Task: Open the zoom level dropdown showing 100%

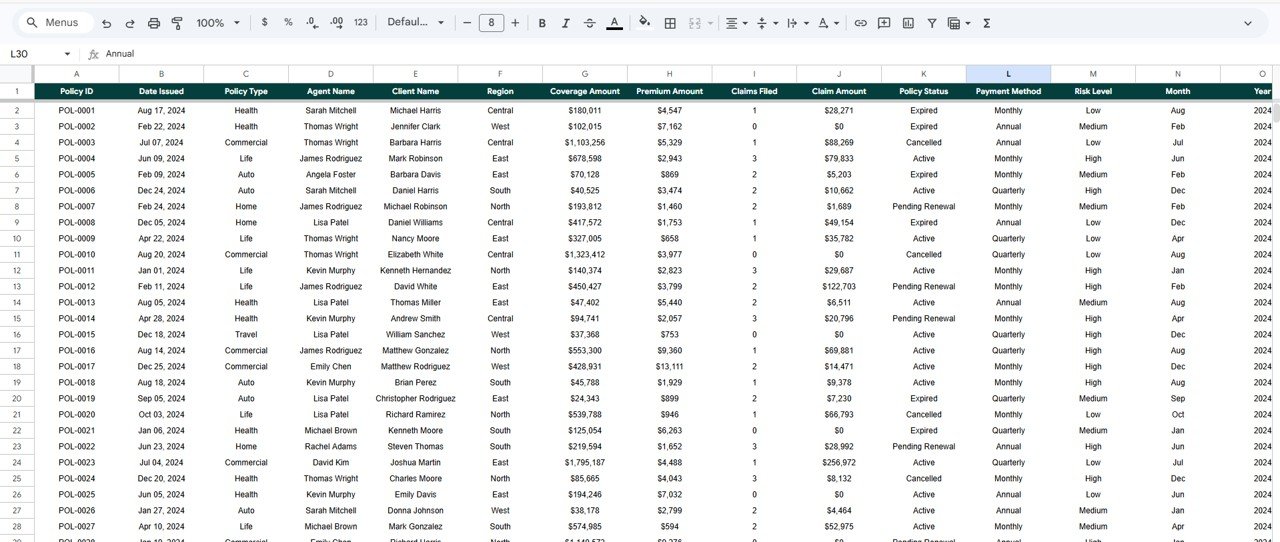Action: click(x=218, y=23)
